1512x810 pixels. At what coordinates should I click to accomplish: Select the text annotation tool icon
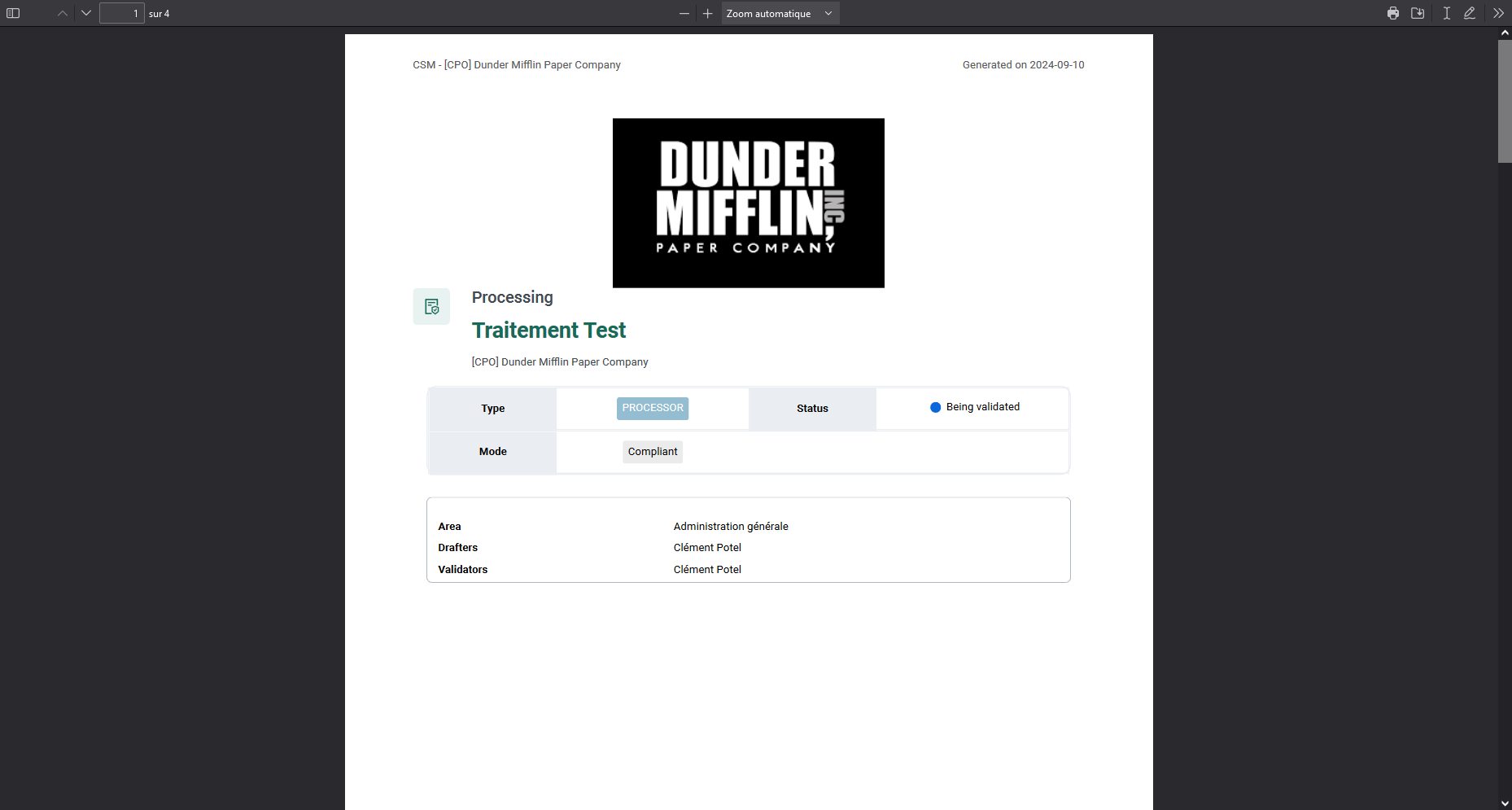click(1447, 13)
